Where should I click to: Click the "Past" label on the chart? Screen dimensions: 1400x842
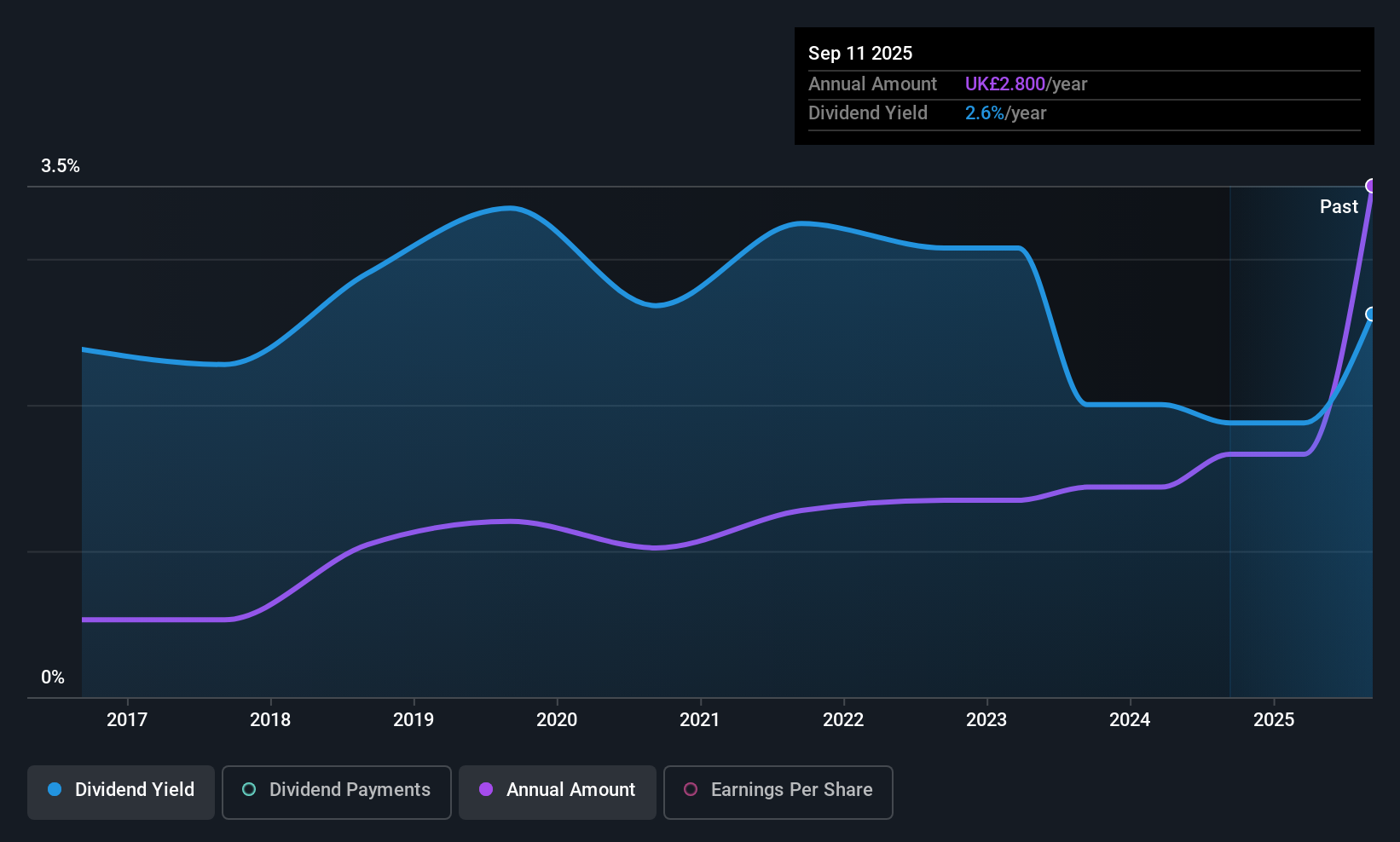1339,206
